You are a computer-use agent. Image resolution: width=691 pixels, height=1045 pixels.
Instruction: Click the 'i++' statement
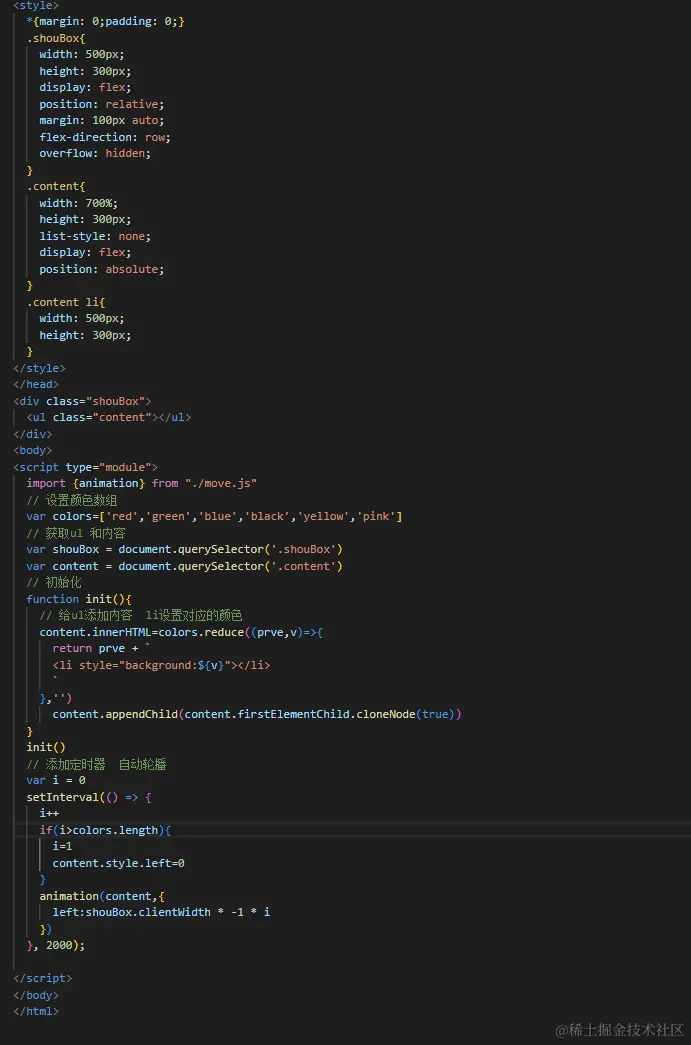click(x=49, y=813)
